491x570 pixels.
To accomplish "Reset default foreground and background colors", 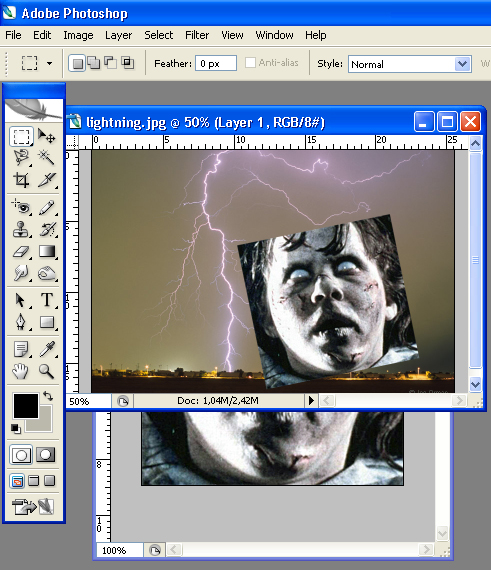I will pos(16,429).
